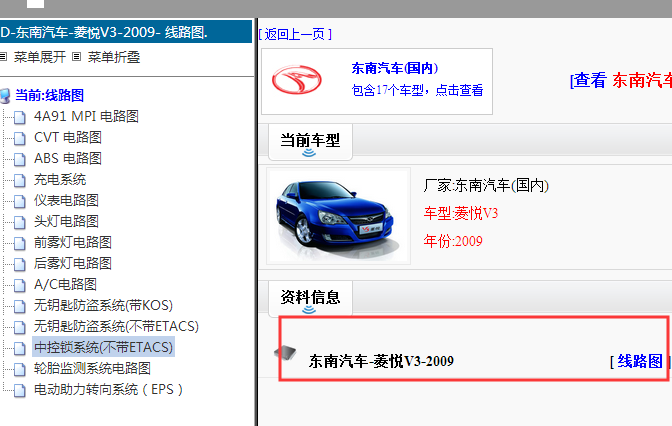Open 轮胎监测系统电路图 entry
Viewport: 672px width, 426px height.
pos(92,368)
